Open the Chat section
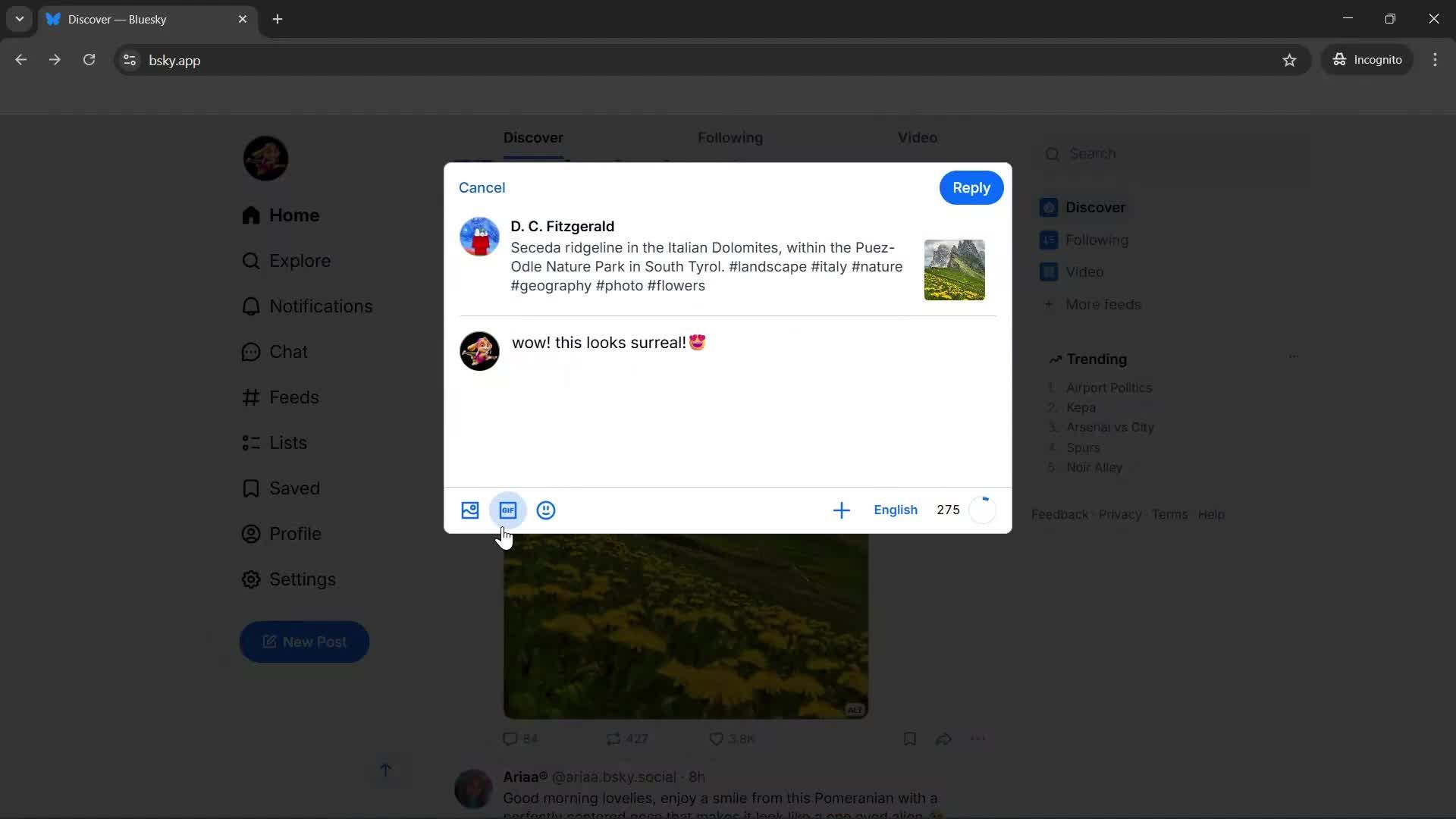This screenshot has height=819, width=1456. 290,351
